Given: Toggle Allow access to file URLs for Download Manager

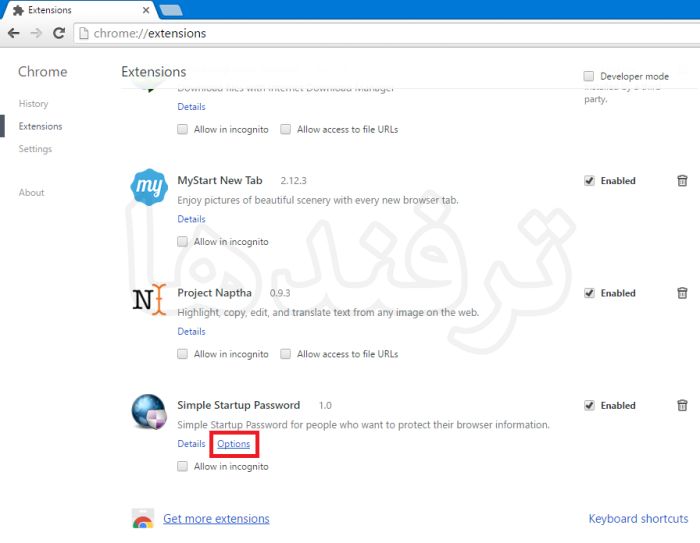Looking at the screenshot, I should [x=285, y=129].
